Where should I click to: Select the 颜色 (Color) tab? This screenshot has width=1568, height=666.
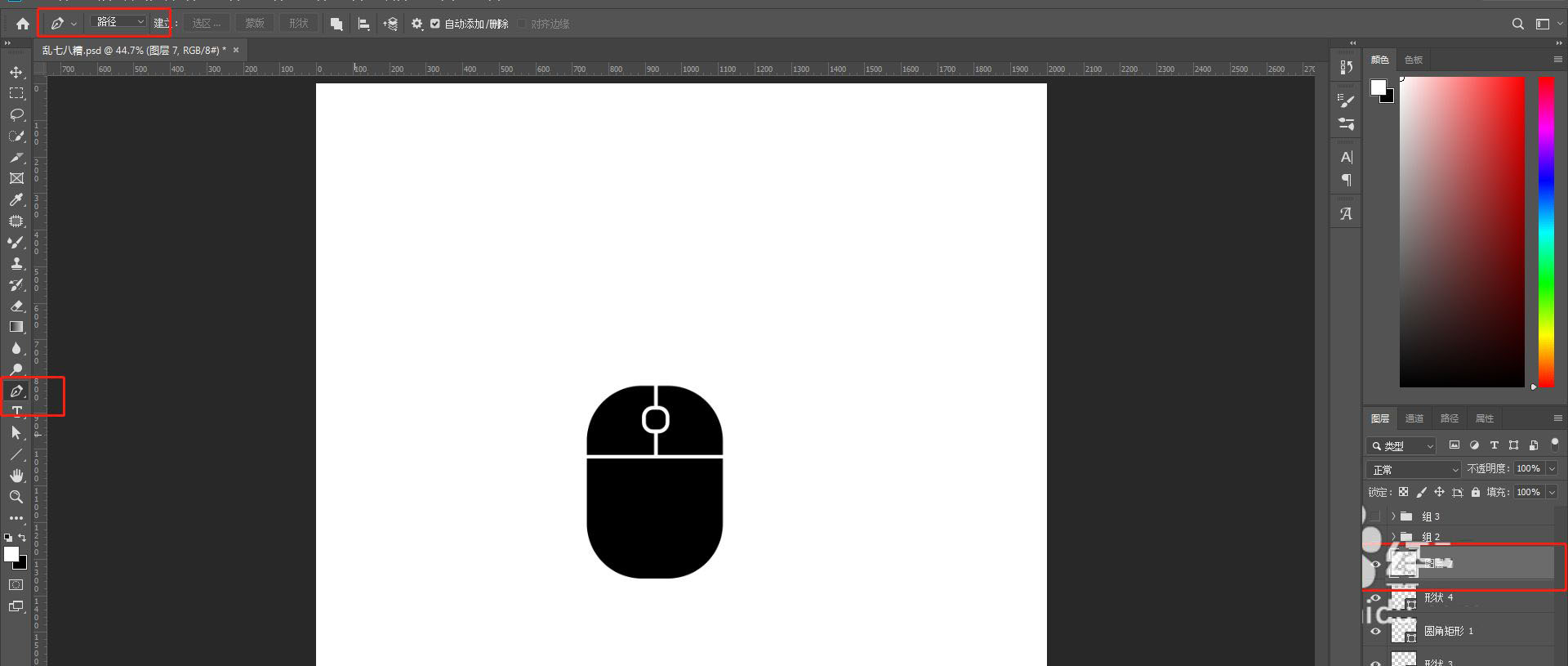pyautogui.click(x=1380, y=60)
